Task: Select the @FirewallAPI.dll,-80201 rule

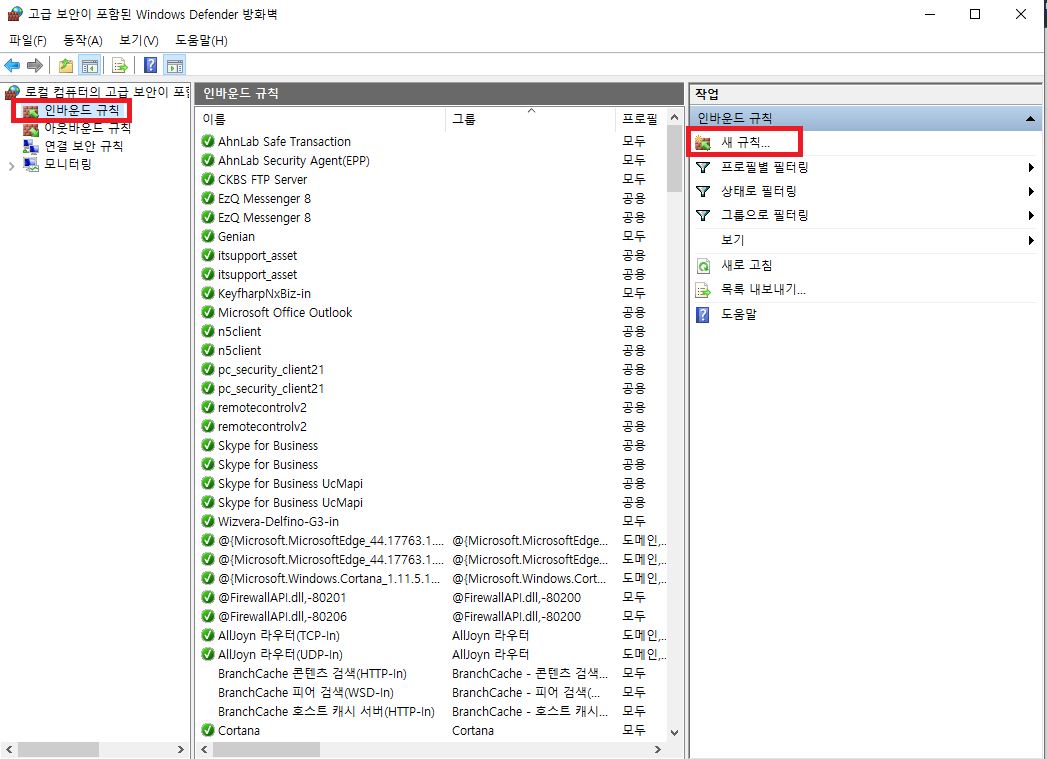Action: pyautogui.click(x=282, y=597)
